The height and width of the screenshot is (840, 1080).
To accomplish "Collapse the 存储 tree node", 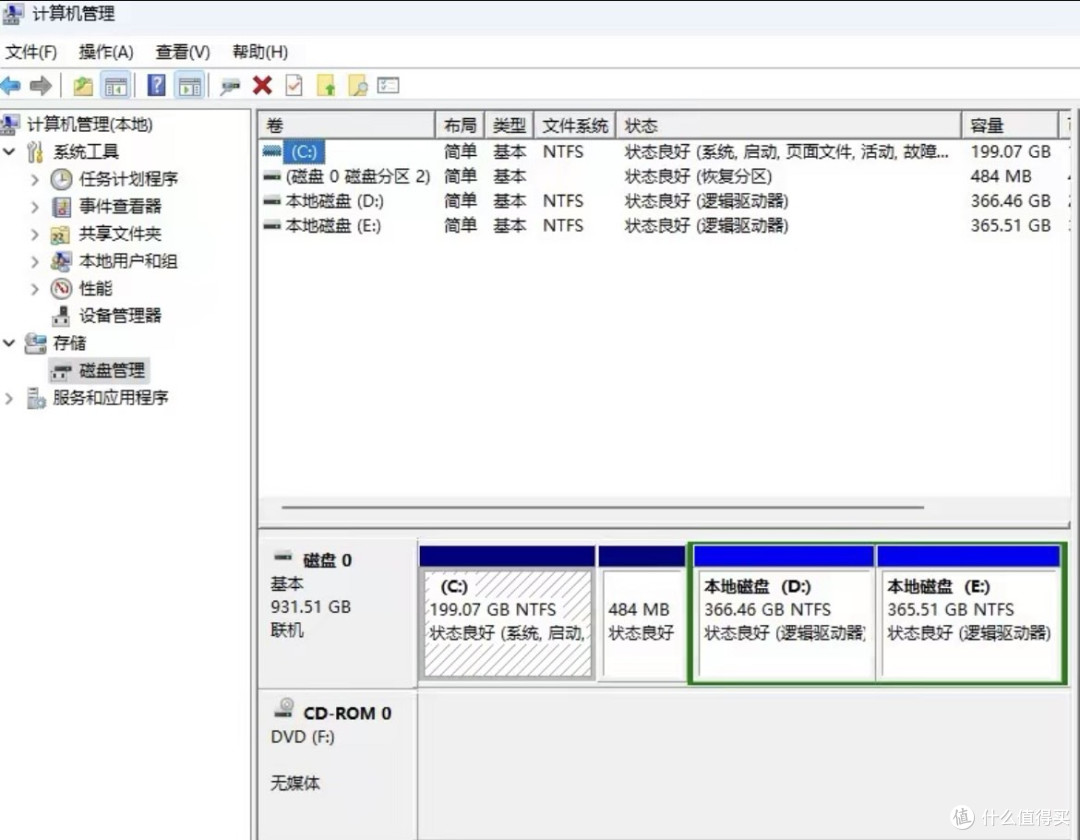I will (9, 343).
